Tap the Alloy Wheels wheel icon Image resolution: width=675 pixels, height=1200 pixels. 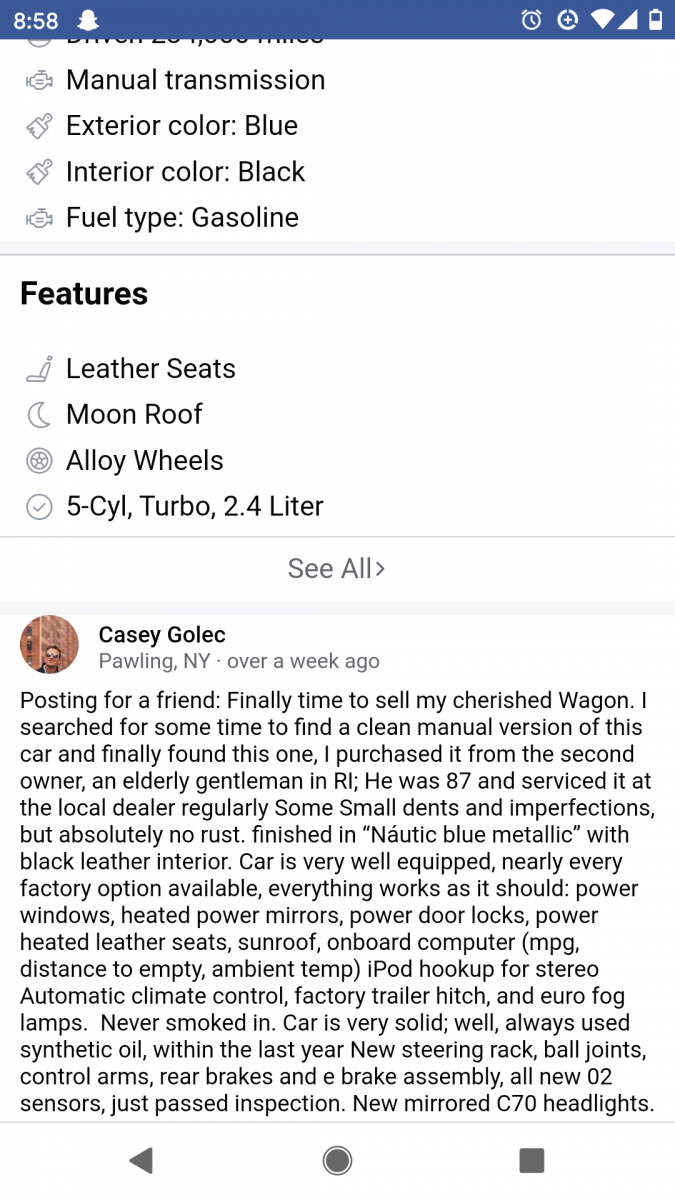click(39, 461)
